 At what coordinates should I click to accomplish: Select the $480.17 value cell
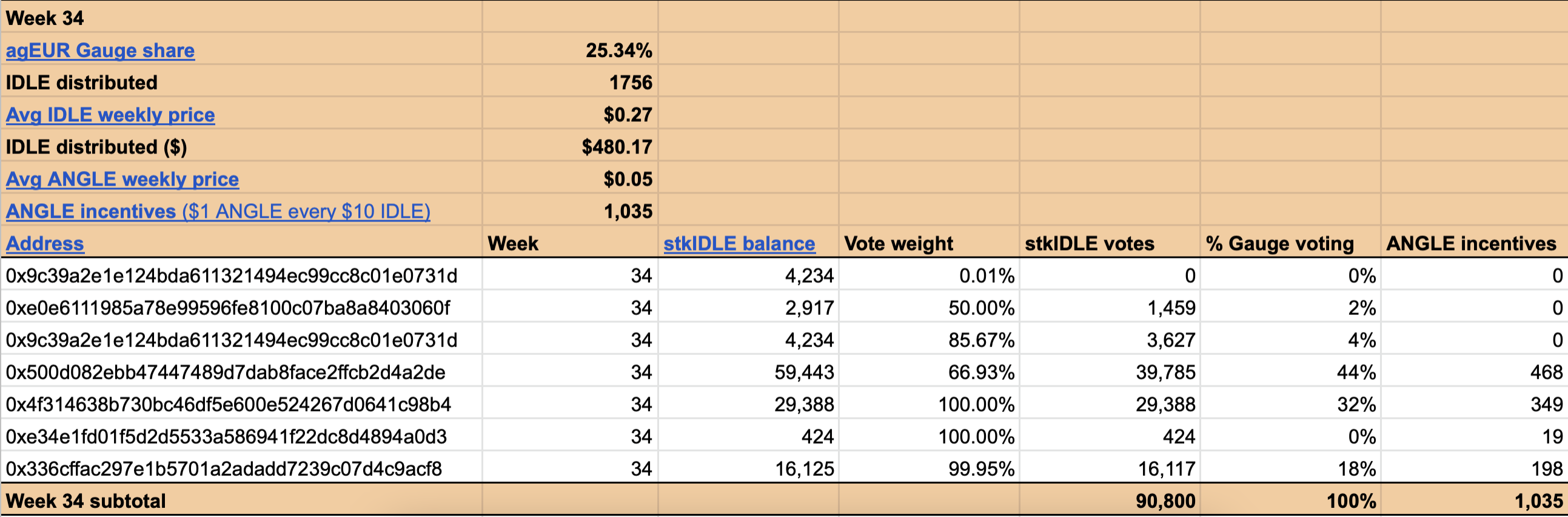pyautogui.click(x=571, y=147)
